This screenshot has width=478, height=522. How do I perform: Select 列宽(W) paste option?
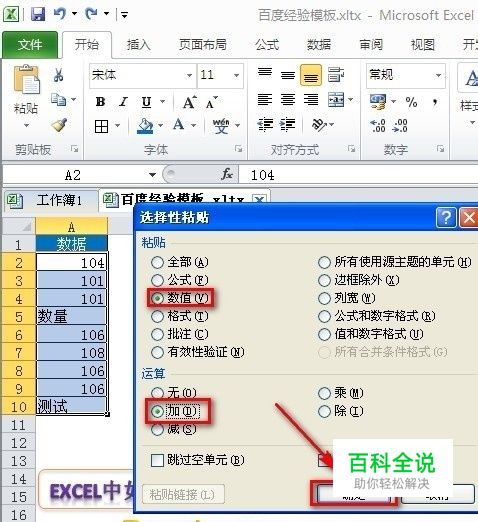point(347,298)
